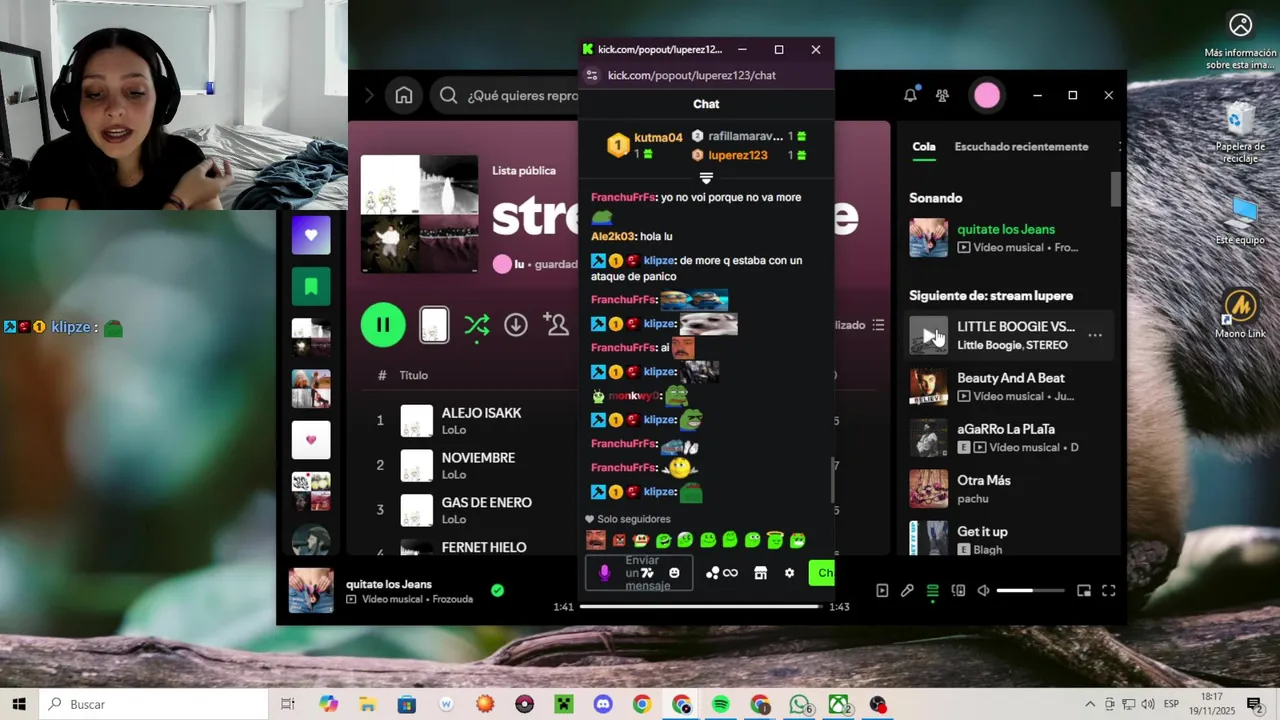The height and width of the screenshot is (720, 1280).
Task: Show lyrics microphone icon
Action: click(907, 591)
